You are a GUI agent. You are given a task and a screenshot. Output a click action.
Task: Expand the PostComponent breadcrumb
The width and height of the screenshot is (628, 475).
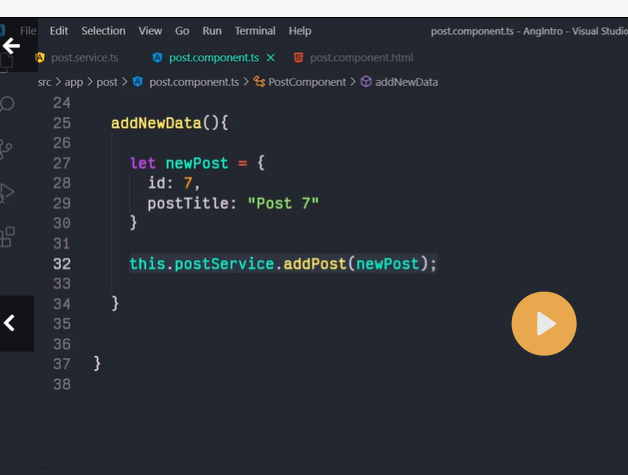[x=307, y=82]
